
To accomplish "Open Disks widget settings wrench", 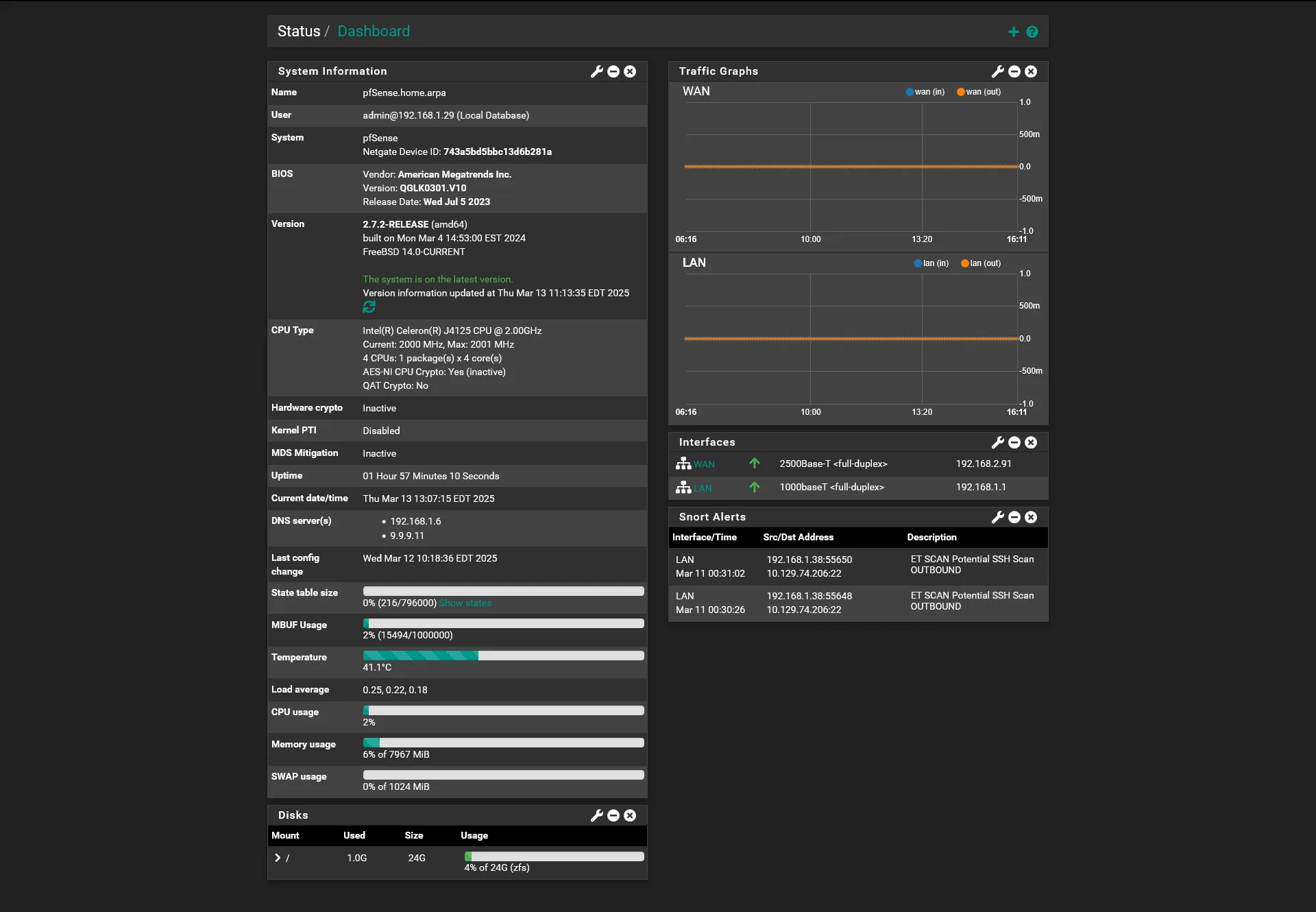I will [597, 815].
